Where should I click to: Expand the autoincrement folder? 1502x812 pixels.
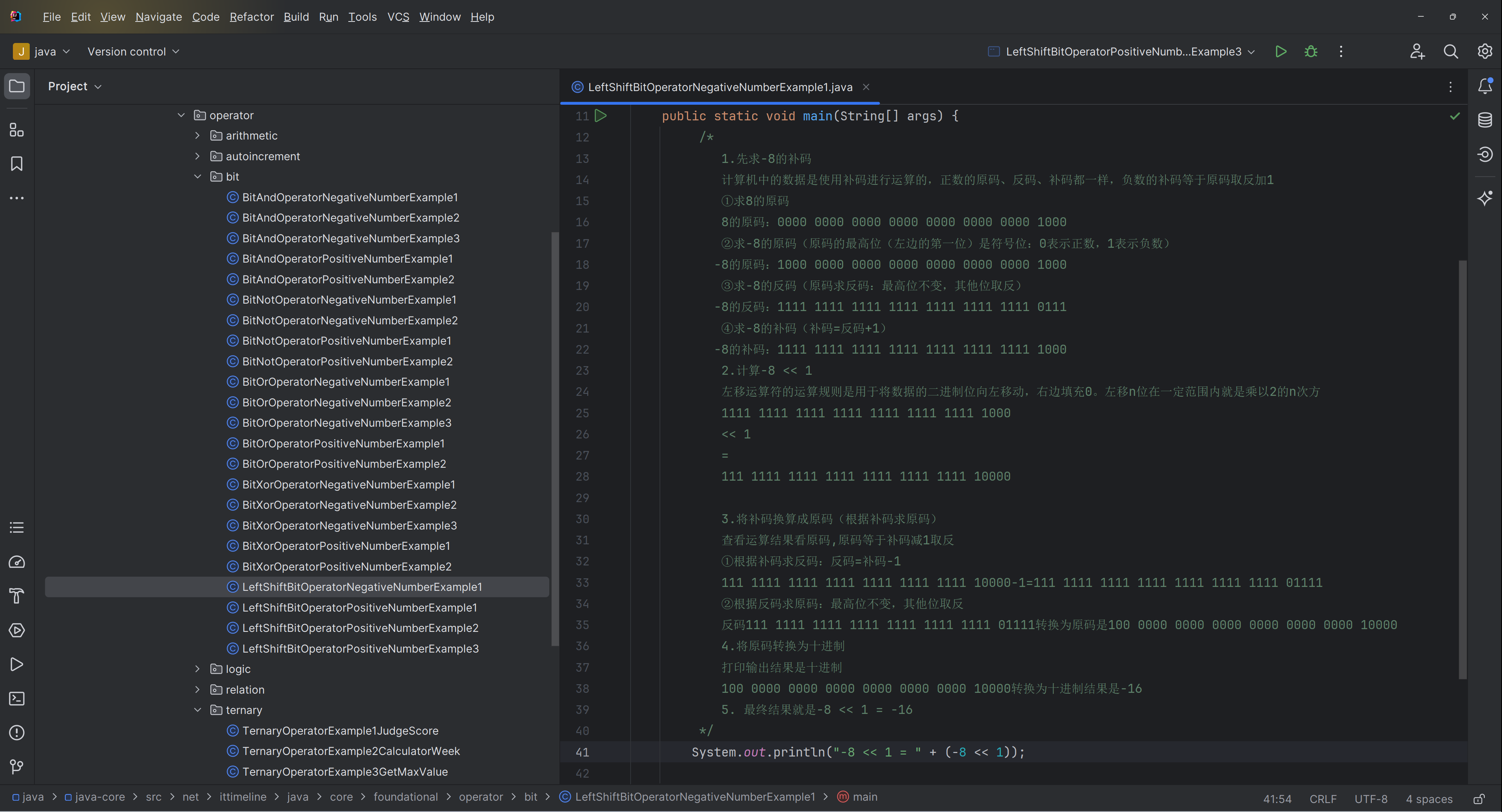pos(197,156)
